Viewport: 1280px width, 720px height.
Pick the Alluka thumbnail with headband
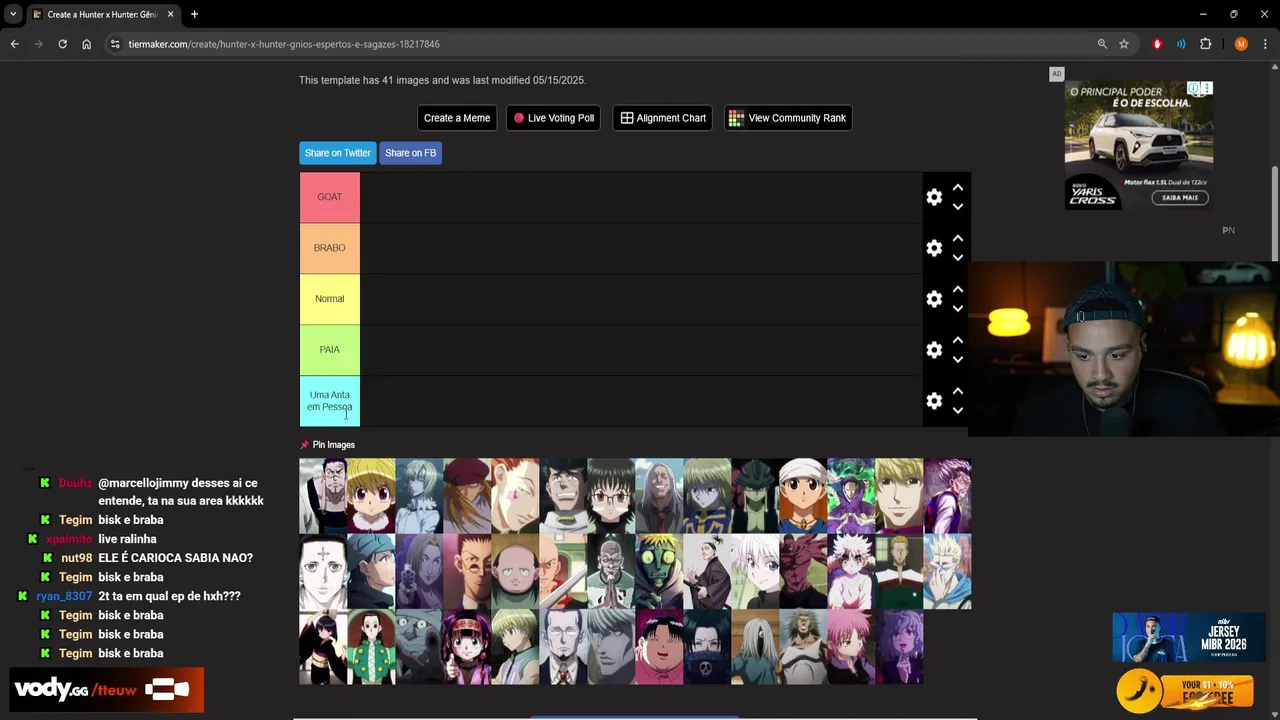(467, 647)
